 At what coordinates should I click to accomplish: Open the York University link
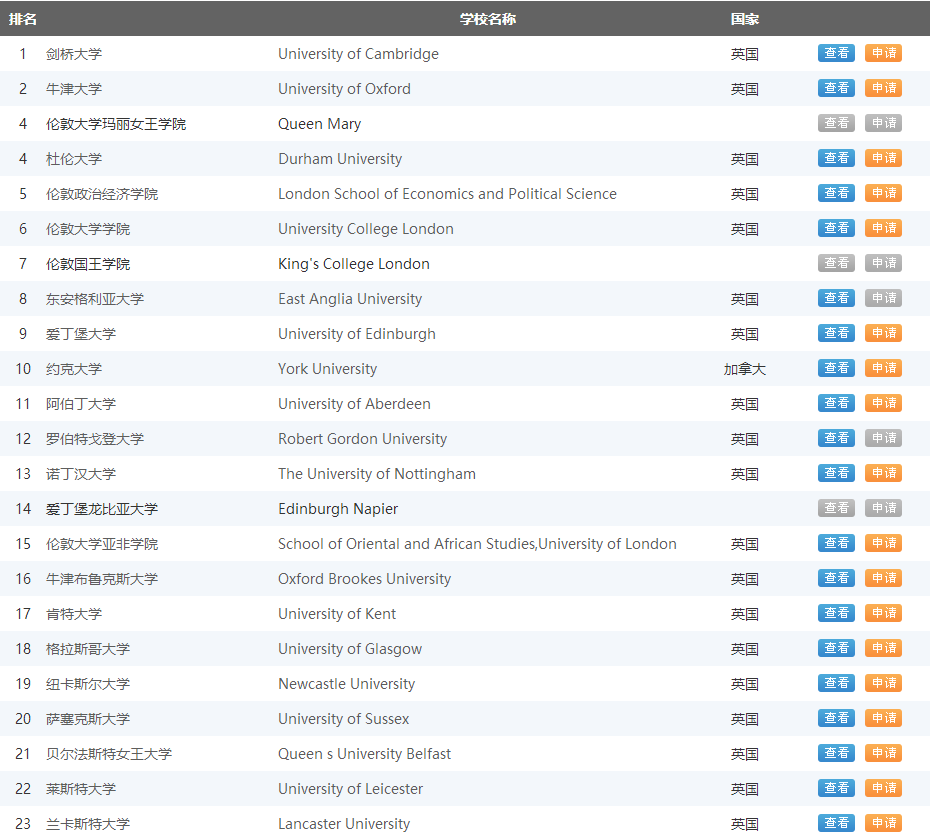point(327,369)
